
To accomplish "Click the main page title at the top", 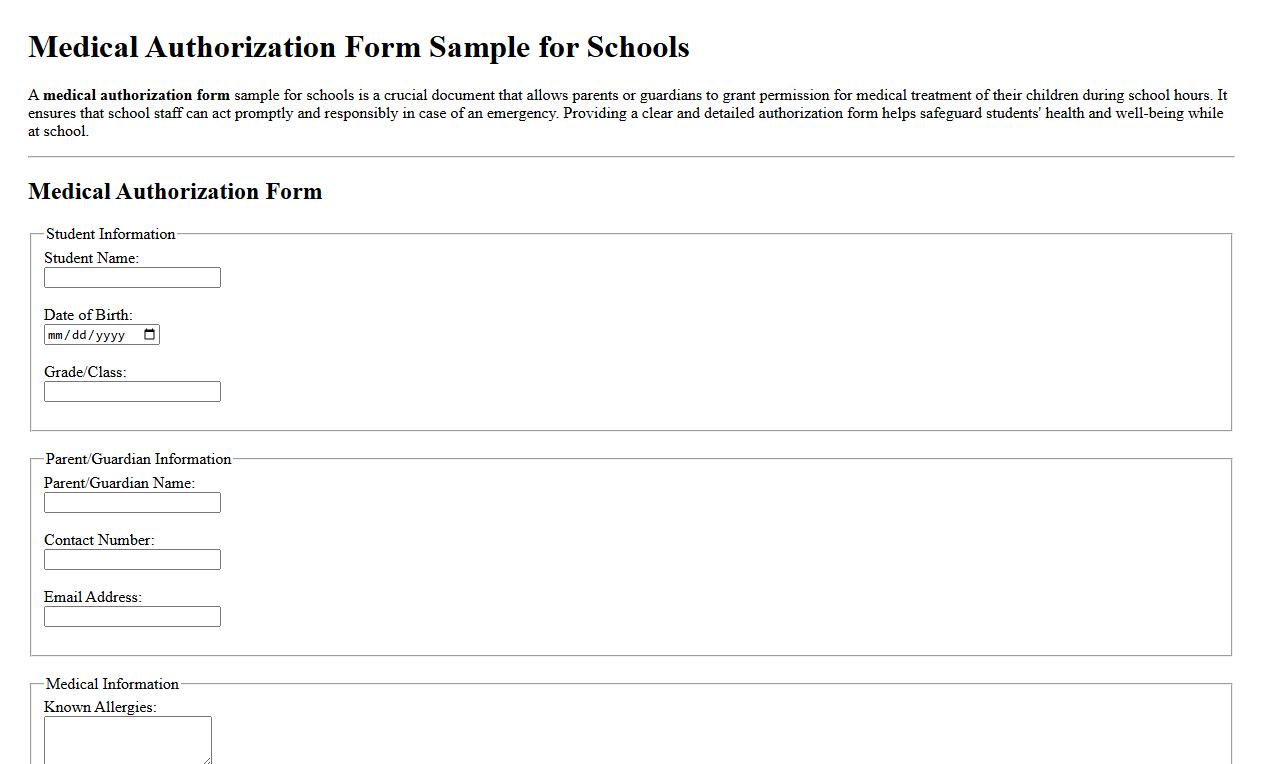I will tap(359, 46).
